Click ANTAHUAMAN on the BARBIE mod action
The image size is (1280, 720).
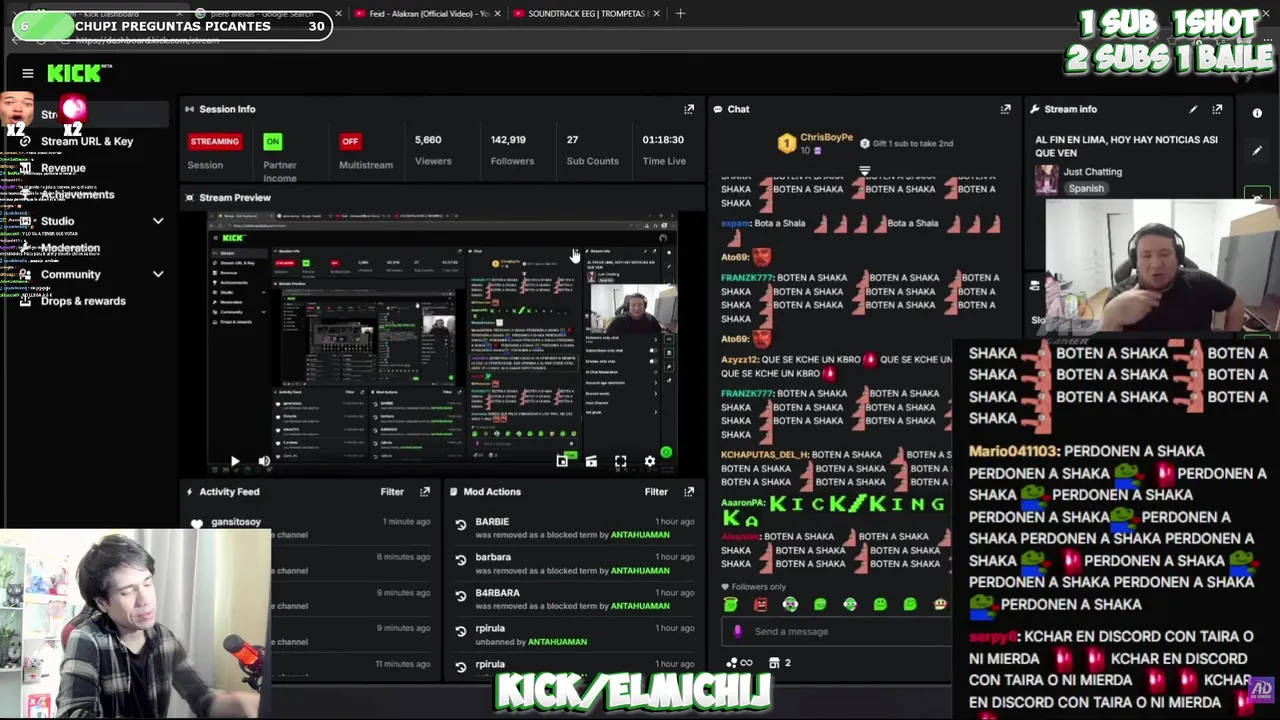pos(639,535)
